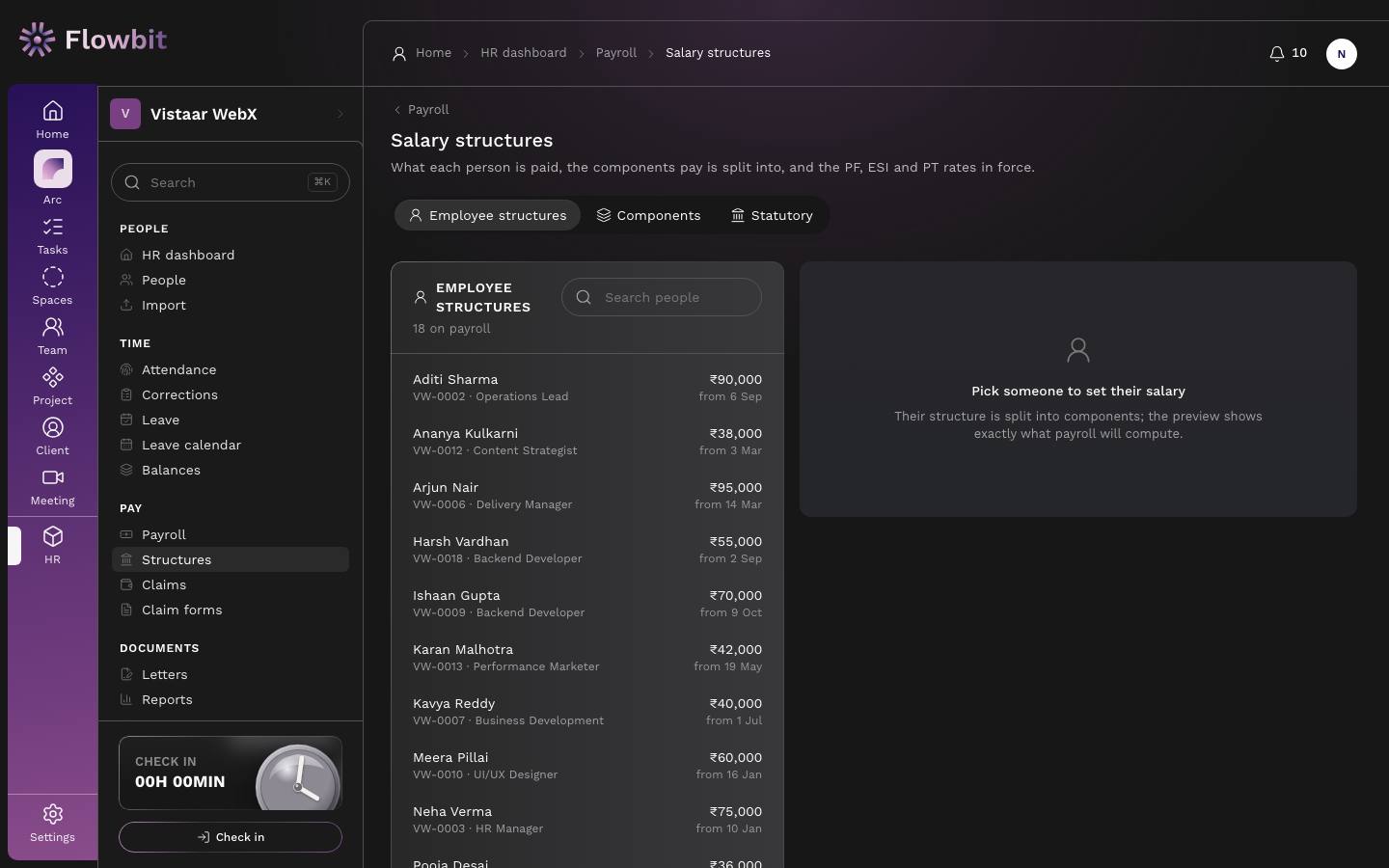Open Spaces from the rail
The height and width of the screenshot is (868, 1389).
pyautogui.click(x=52, y=286)
